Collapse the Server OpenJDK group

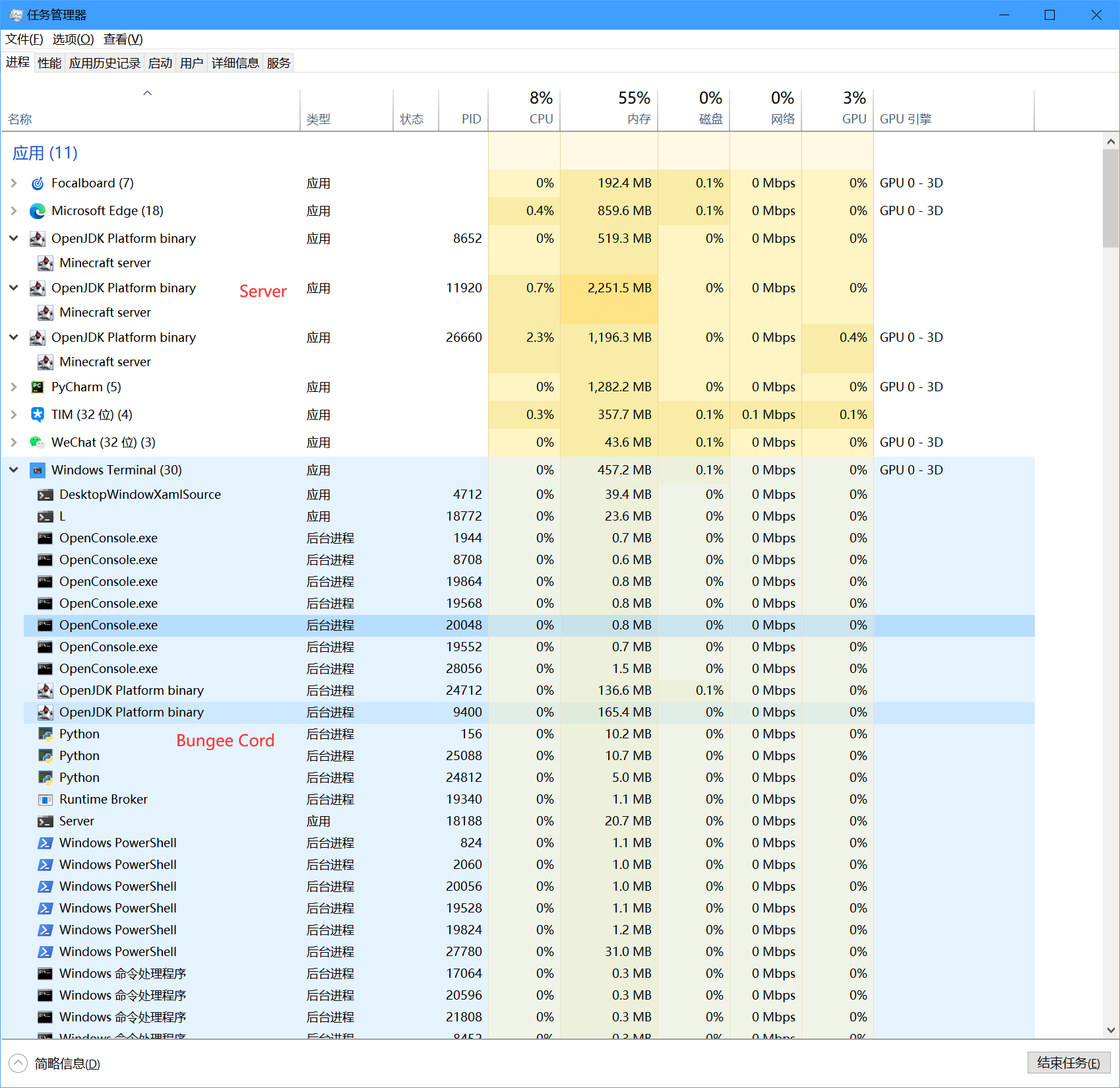(x=14, y=288)
